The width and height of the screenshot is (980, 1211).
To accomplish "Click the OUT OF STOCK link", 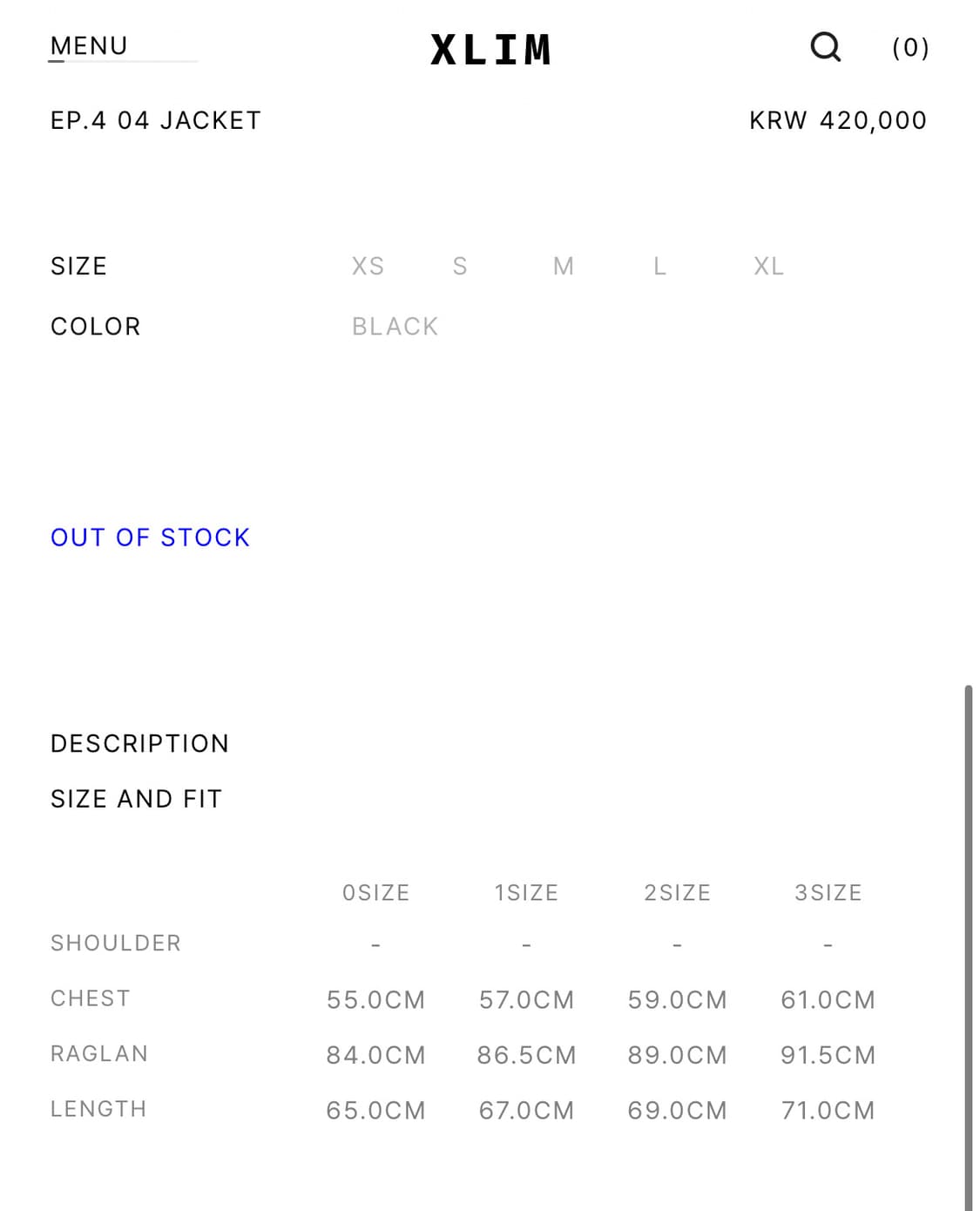I will (150, 538).
